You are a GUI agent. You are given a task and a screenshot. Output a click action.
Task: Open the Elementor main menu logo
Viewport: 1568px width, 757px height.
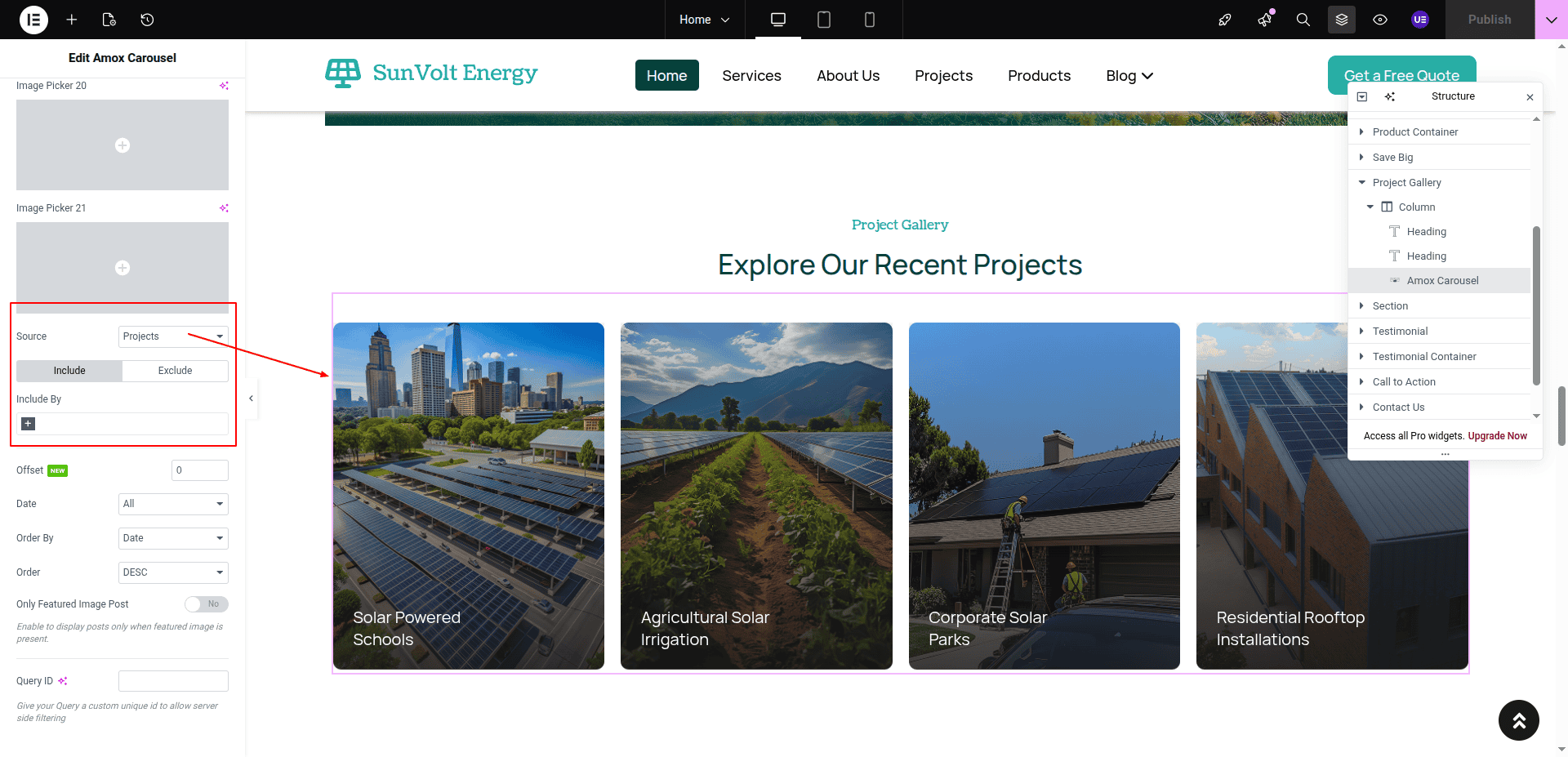(33, 20)
